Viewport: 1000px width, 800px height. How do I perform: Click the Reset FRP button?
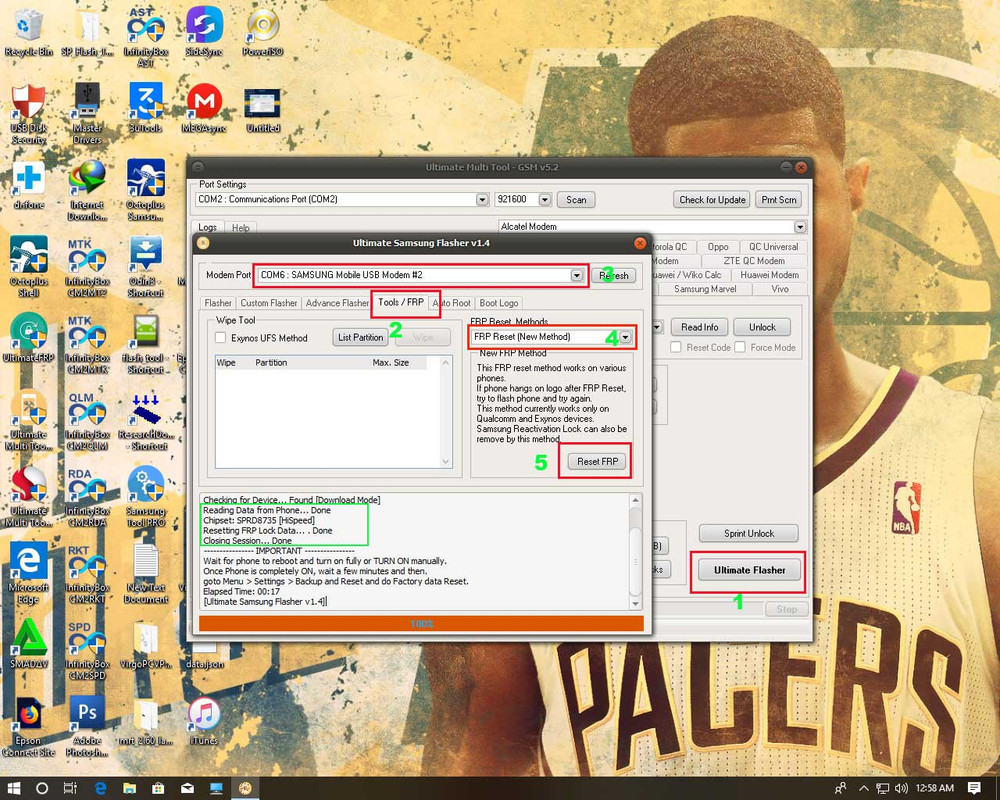click(x=597, y=461)
